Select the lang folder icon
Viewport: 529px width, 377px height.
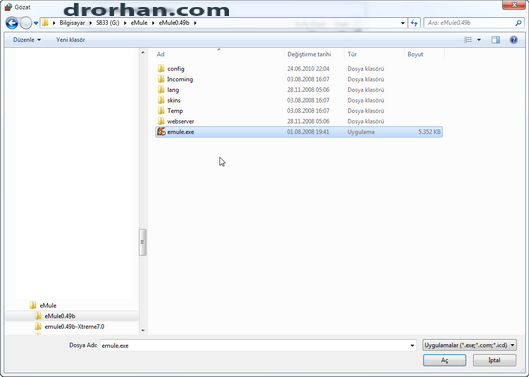pos(161,89)
